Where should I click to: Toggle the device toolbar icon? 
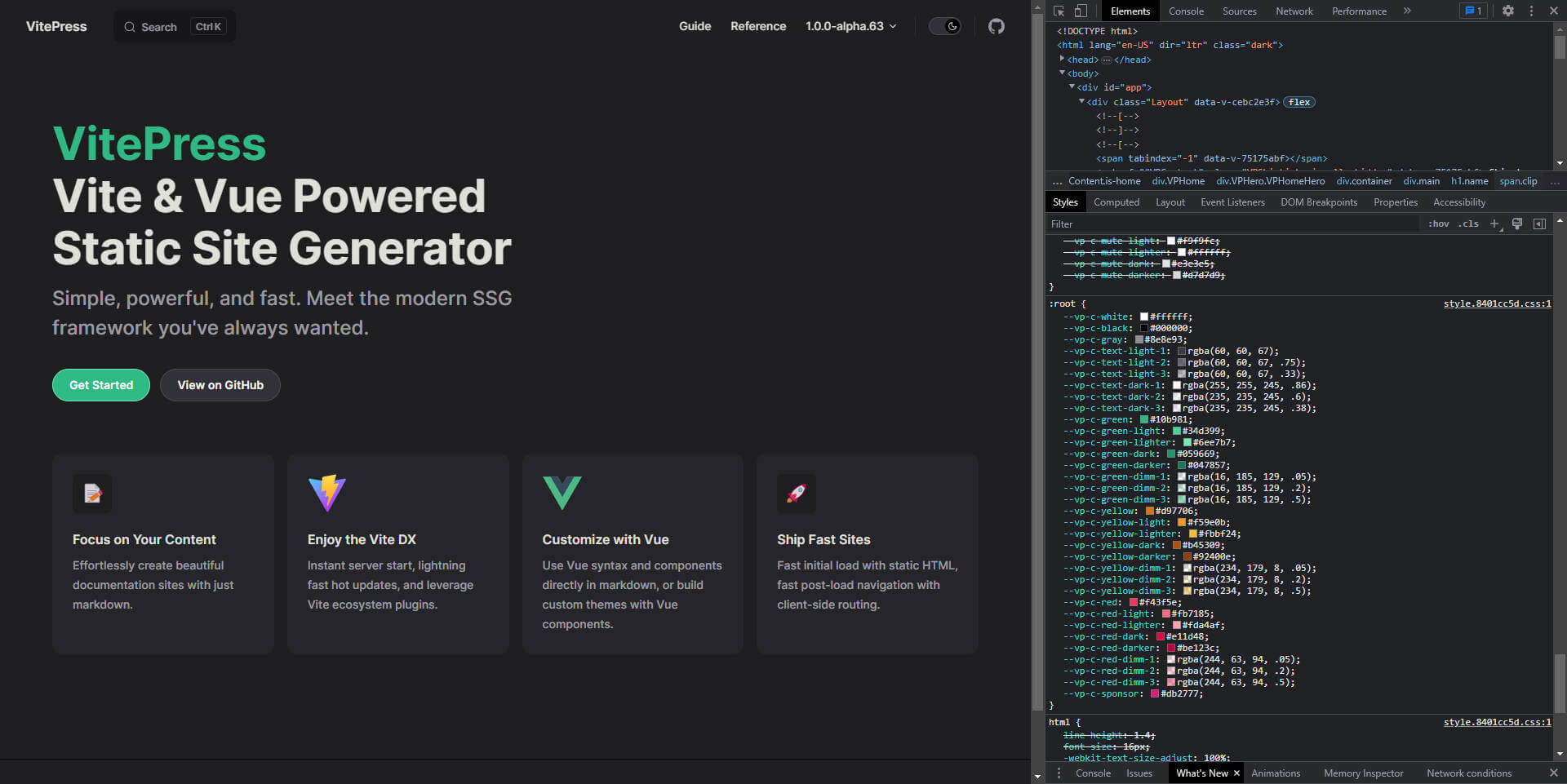coord(1081,11)
